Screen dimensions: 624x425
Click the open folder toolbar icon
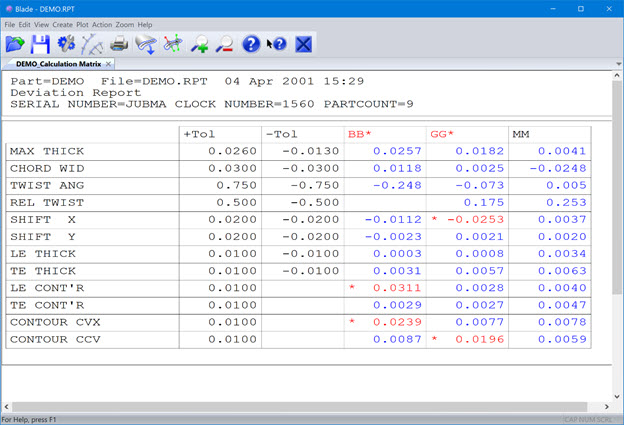tap(15, 44)
